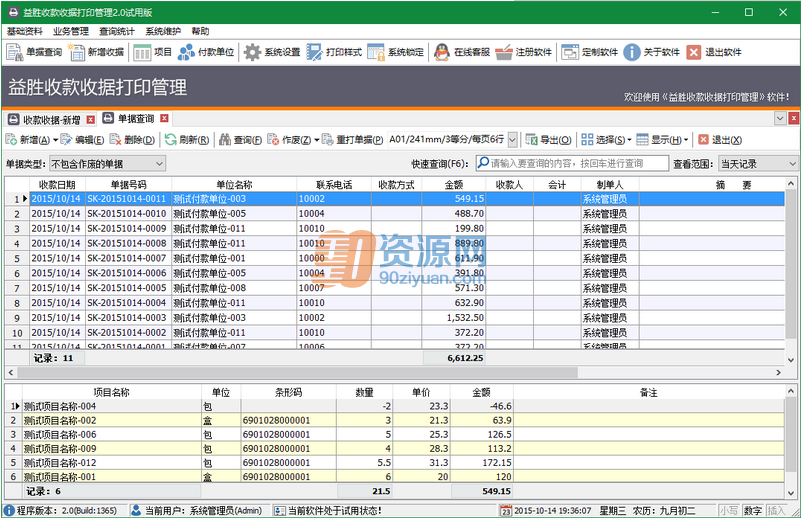Open the 业务管理 menu
The width and height of the screenshot is (802, 519).
pos(71,31)
